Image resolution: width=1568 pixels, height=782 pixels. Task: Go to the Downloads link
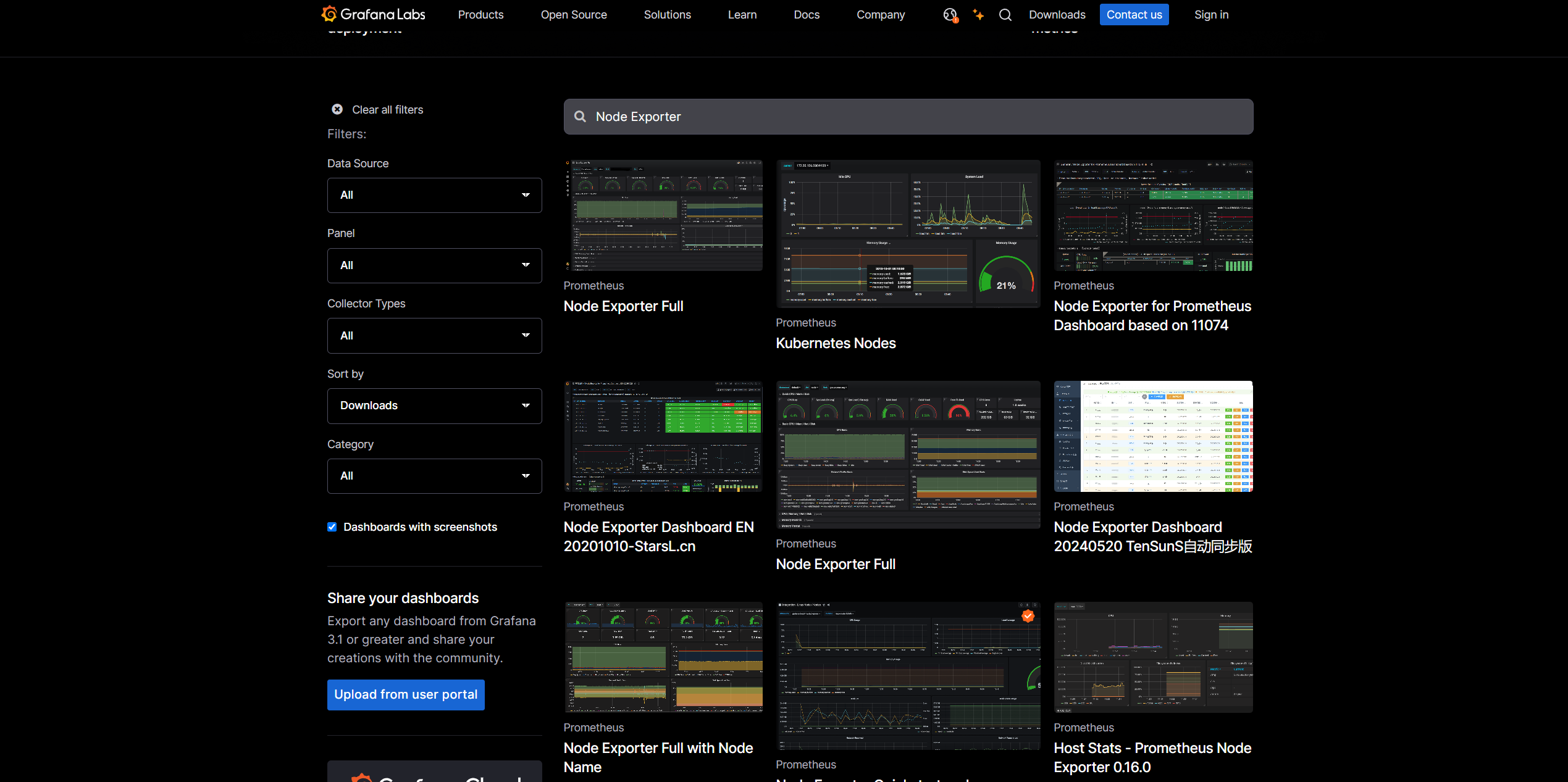(1057, 14)
